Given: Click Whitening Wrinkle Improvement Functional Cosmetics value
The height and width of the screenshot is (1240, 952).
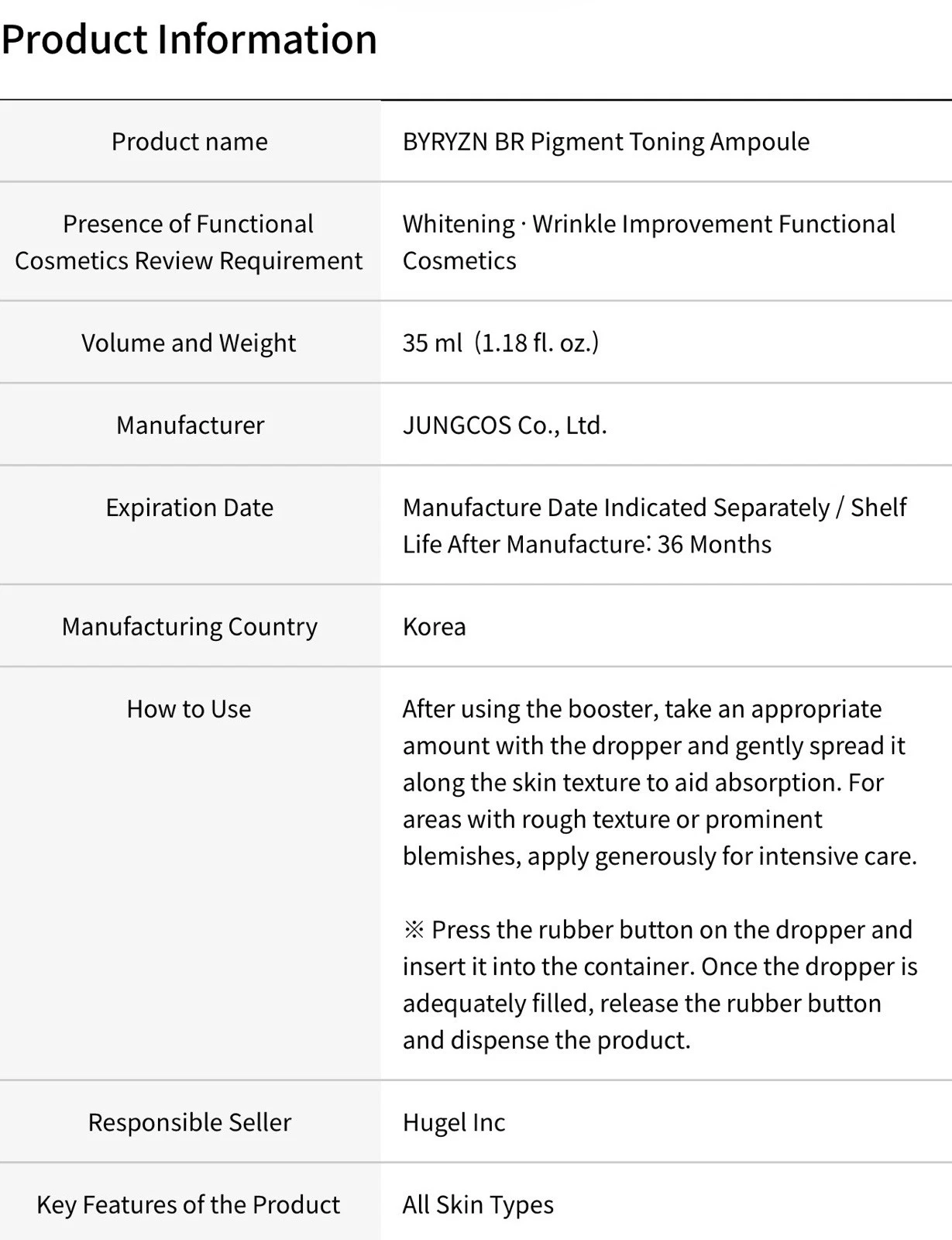Looking at the screenshot, I should tap(649, 242).
